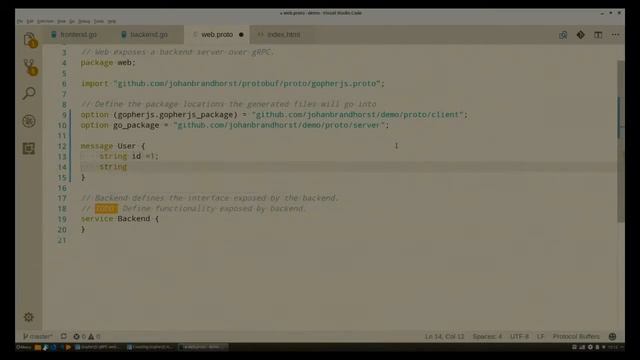Change file encoding via UTF-8
Viewport: 640px width, 360px height.
[x=519, y=336]
